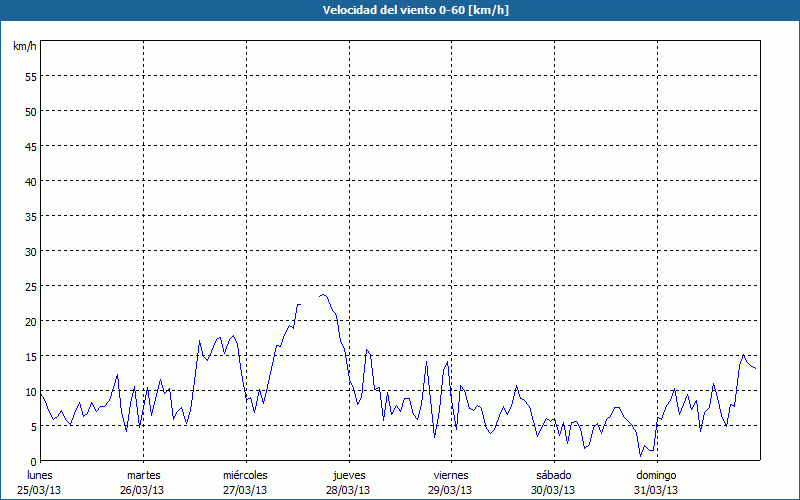The width and height of the screenshot is (800, 500).
Task: Click the lowest dip of the line near domingo
Action: pyautogui.click(x=641, y=456)
